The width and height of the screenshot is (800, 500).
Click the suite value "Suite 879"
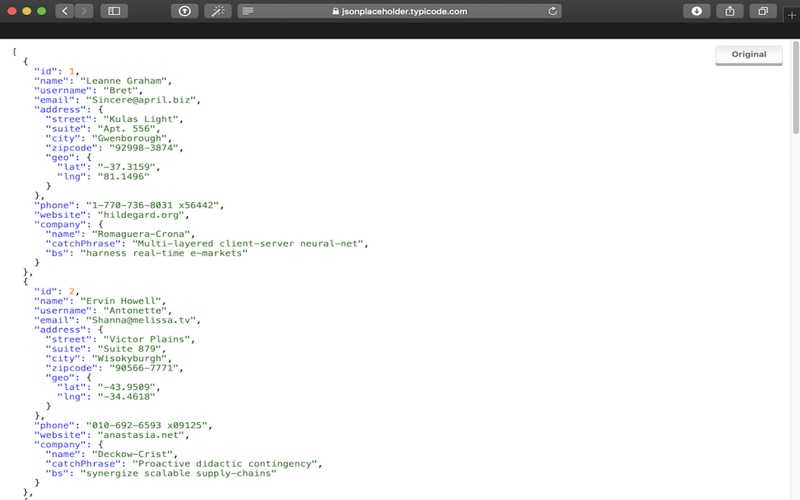(x=130, y=349)
